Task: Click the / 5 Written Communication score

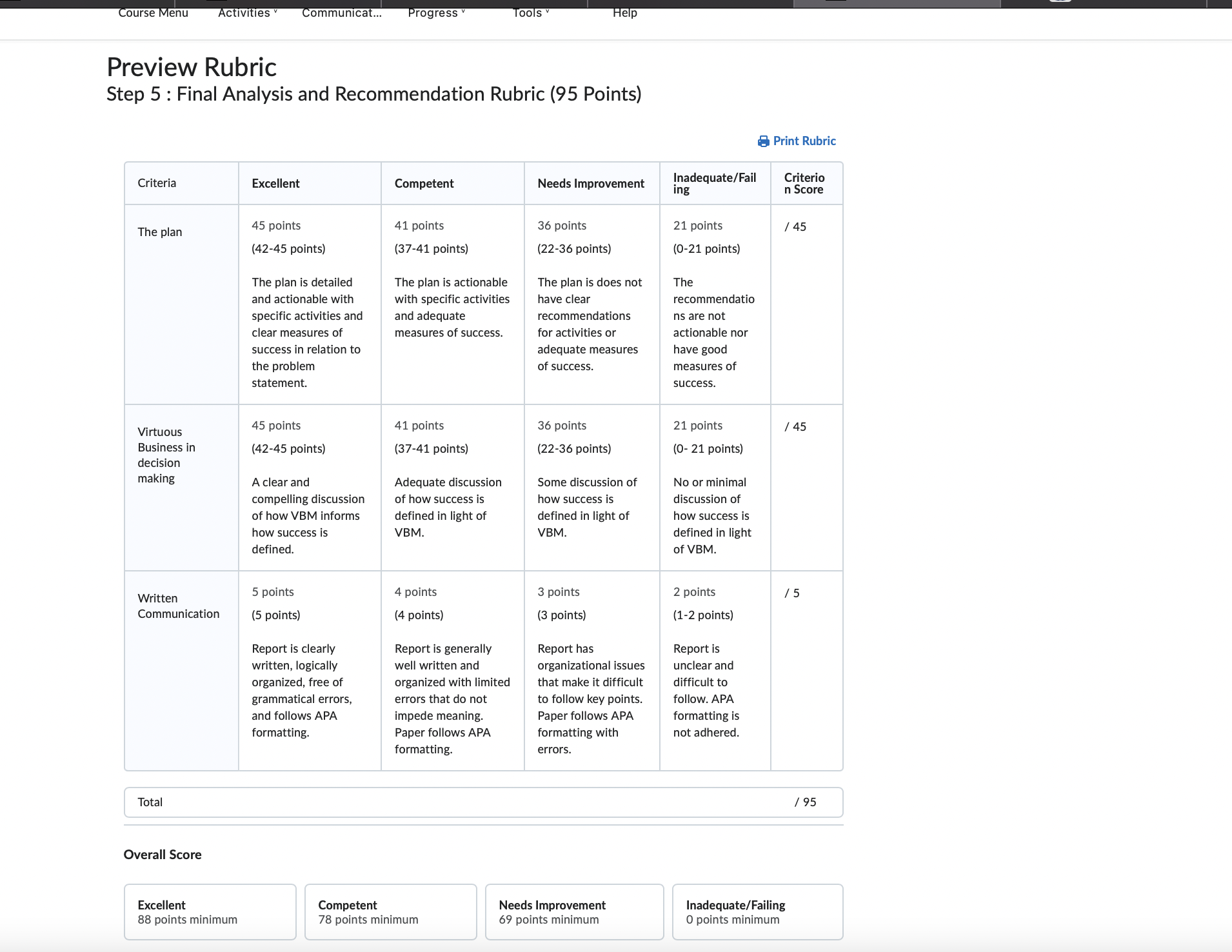Action: coord(792,593)
